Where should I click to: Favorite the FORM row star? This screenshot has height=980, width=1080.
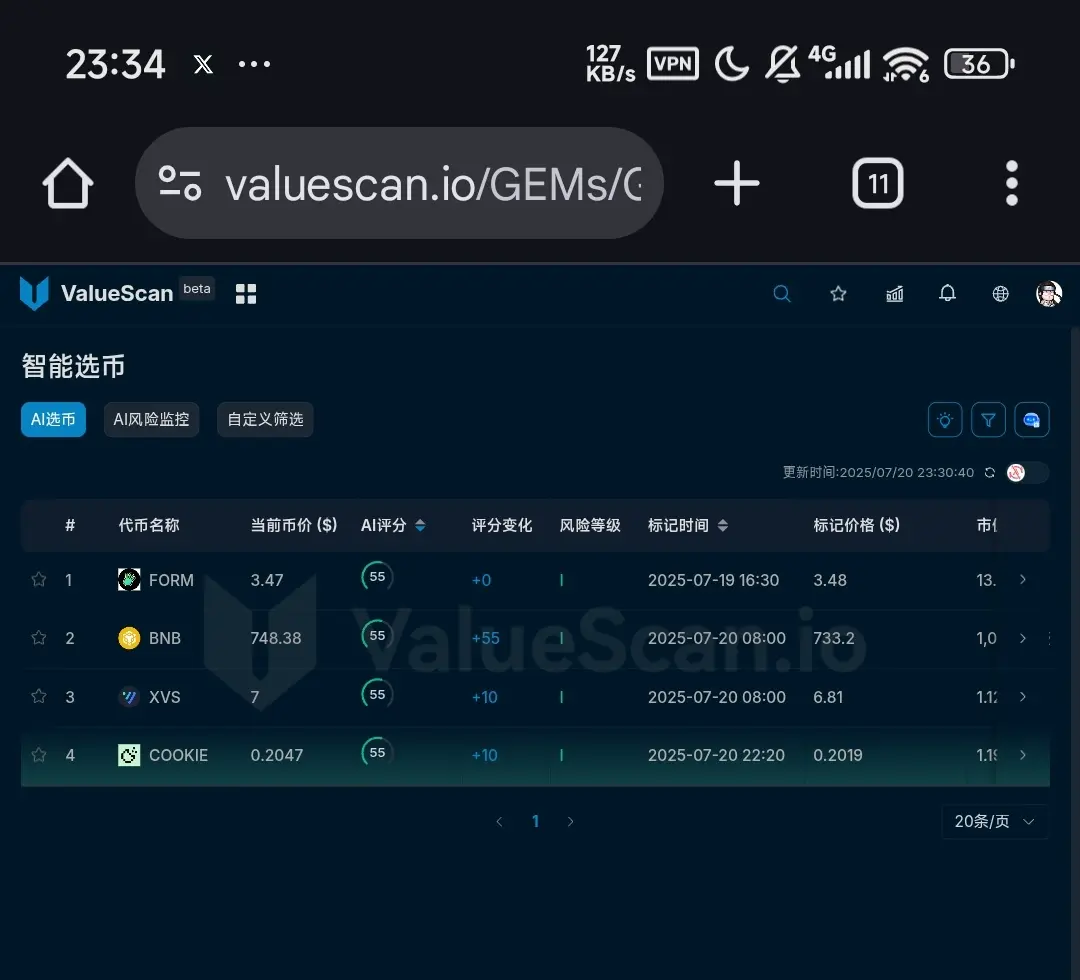pos(39,579)
